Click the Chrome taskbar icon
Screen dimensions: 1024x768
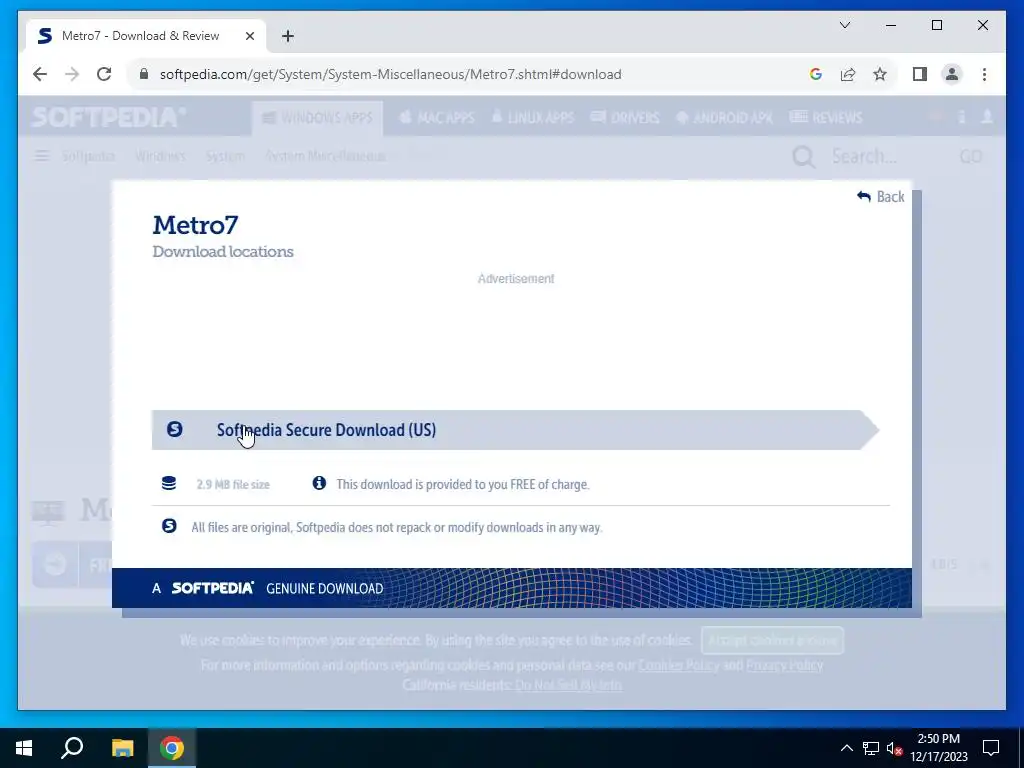click(172, 748)
